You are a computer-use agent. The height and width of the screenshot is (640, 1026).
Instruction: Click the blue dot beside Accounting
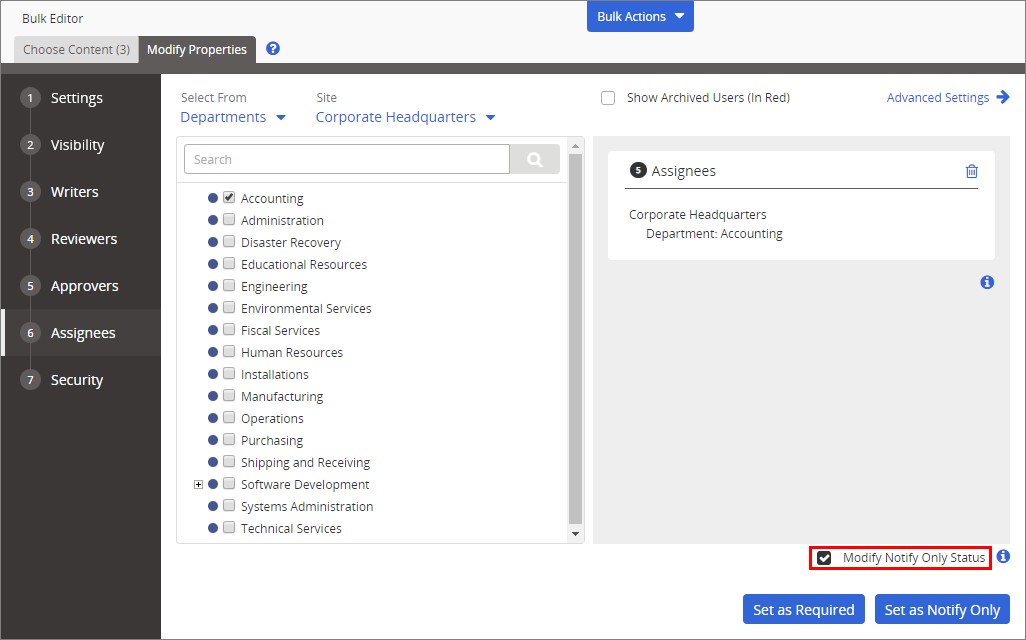(x=213, y=198)
